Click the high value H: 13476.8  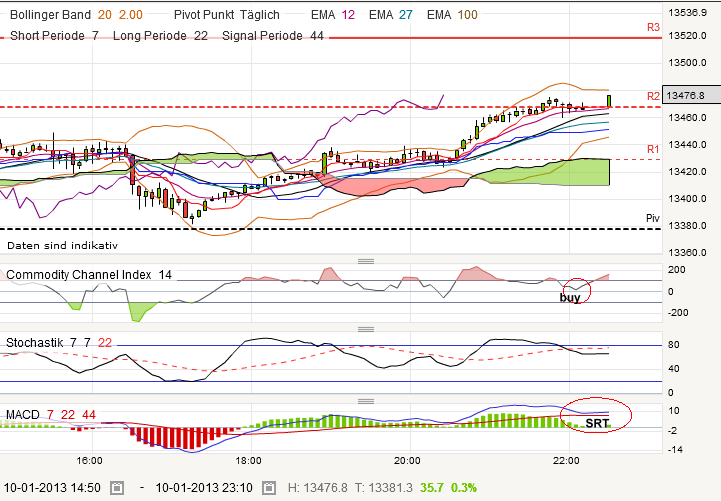tap(318, 488)
